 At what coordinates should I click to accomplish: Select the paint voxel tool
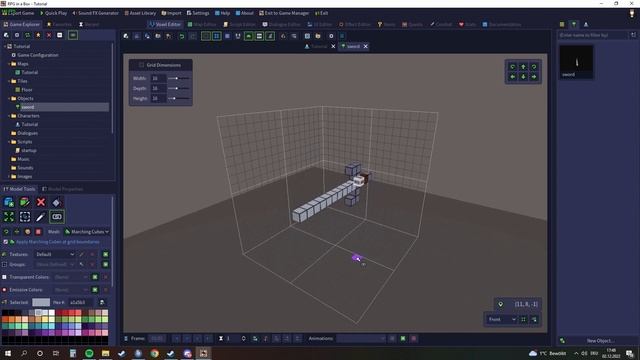coord(25,202)
